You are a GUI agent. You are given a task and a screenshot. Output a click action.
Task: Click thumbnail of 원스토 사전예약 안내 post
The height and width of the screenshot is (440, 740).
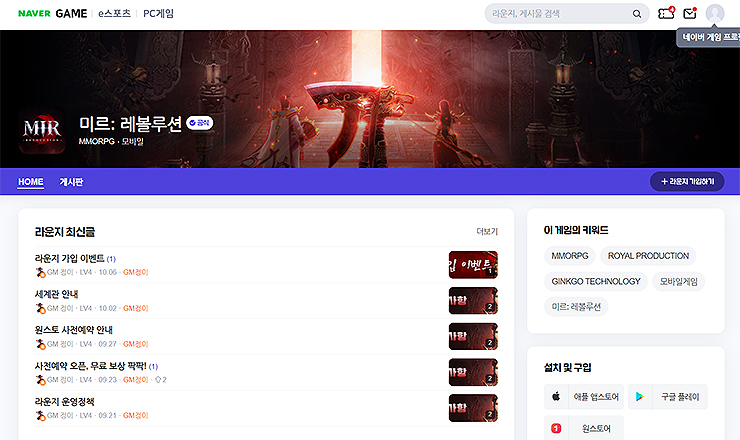click(x=473, y=337)
